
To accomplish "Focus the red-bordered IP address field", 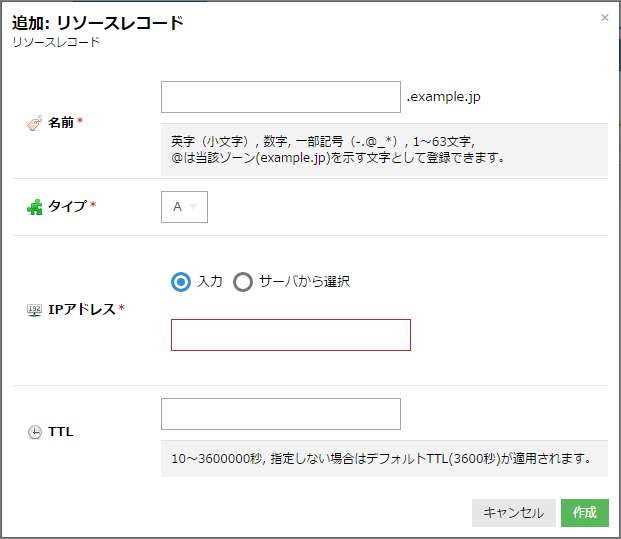I will coord(290,335).
